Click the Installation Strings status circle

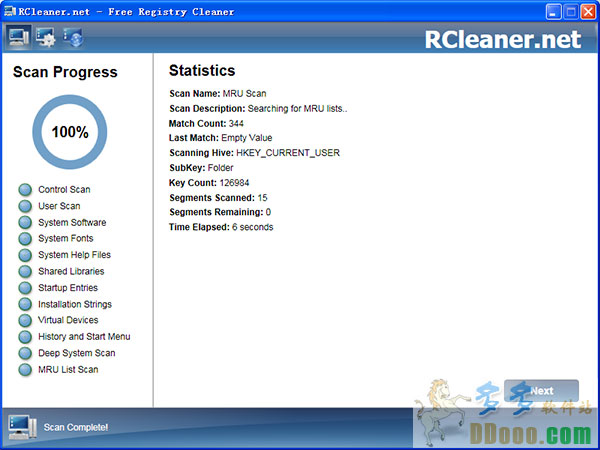coord(25,304)
